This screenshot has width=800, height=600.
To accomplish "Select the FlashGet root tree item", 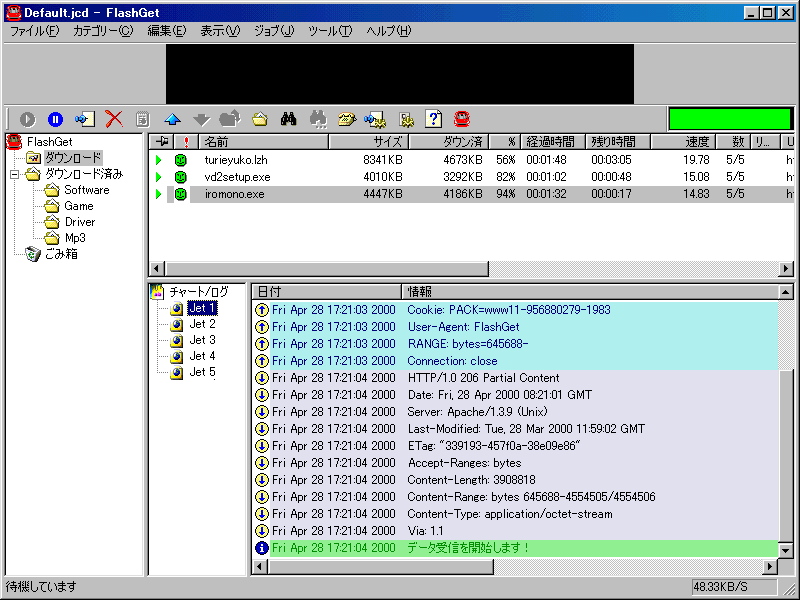I will (x=49, y=142).
